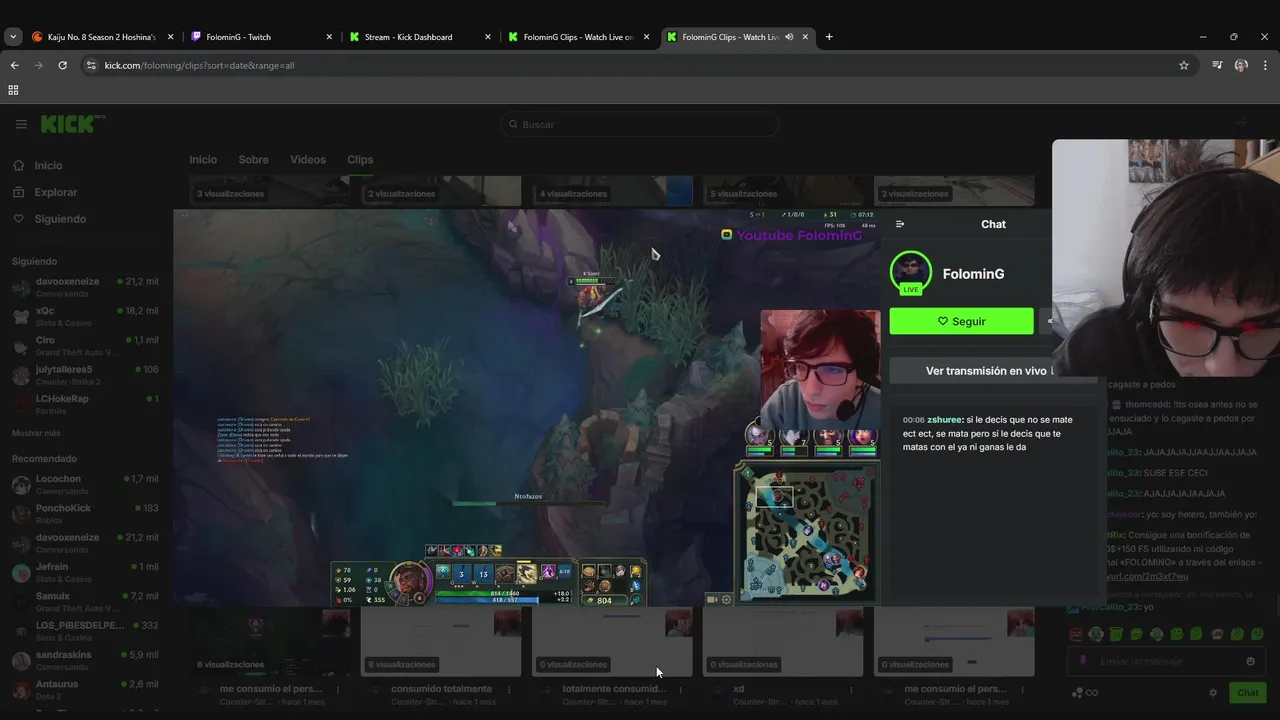View site information icon in address bar
Screen dimensions: 1280x720
point(91,65)
